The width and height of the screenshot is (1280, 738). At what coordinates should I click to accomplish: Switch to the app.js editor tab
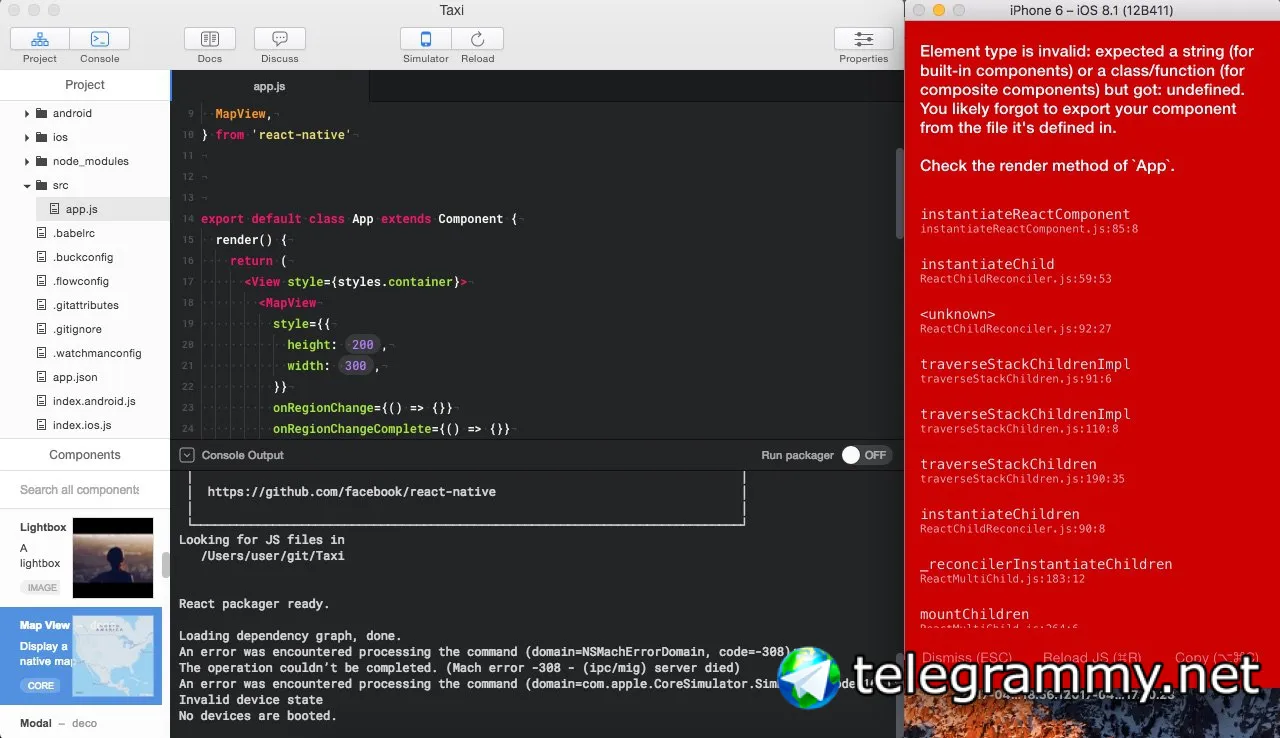(270, 86)
